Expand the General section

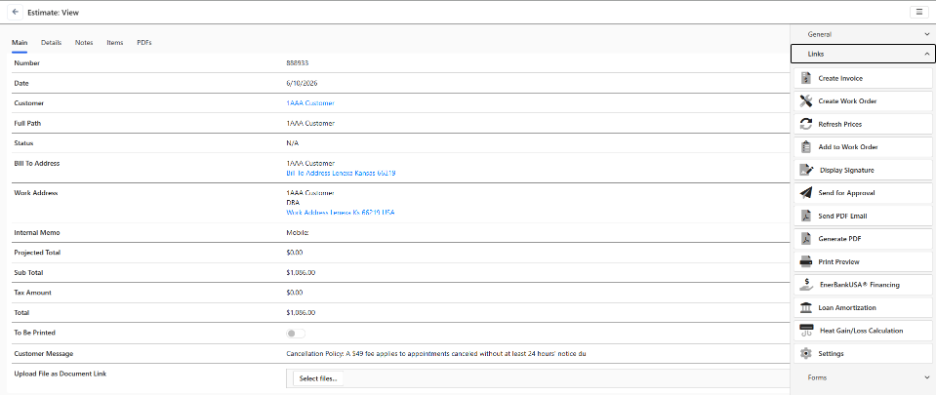pyautogui.click(x=863, y=35)
